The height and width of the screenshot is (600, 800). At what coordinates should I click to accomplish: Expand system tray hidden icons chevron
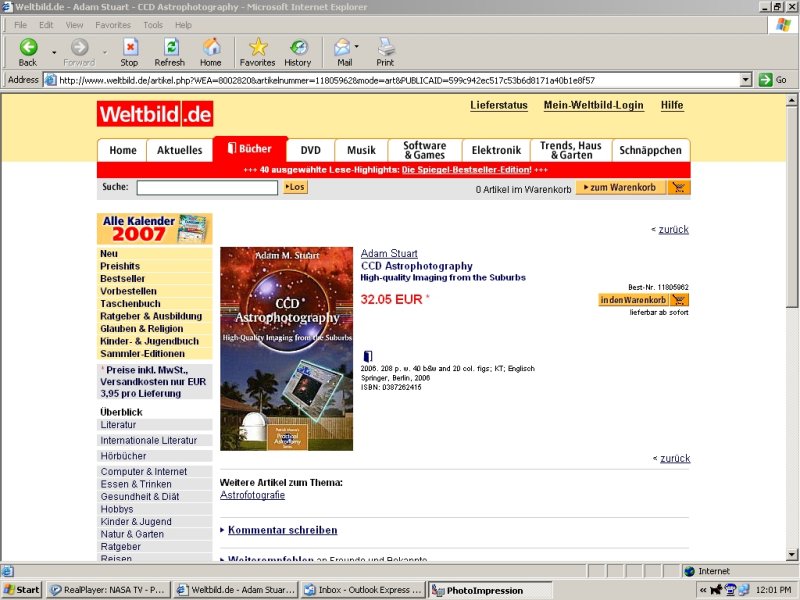[703, 590]
